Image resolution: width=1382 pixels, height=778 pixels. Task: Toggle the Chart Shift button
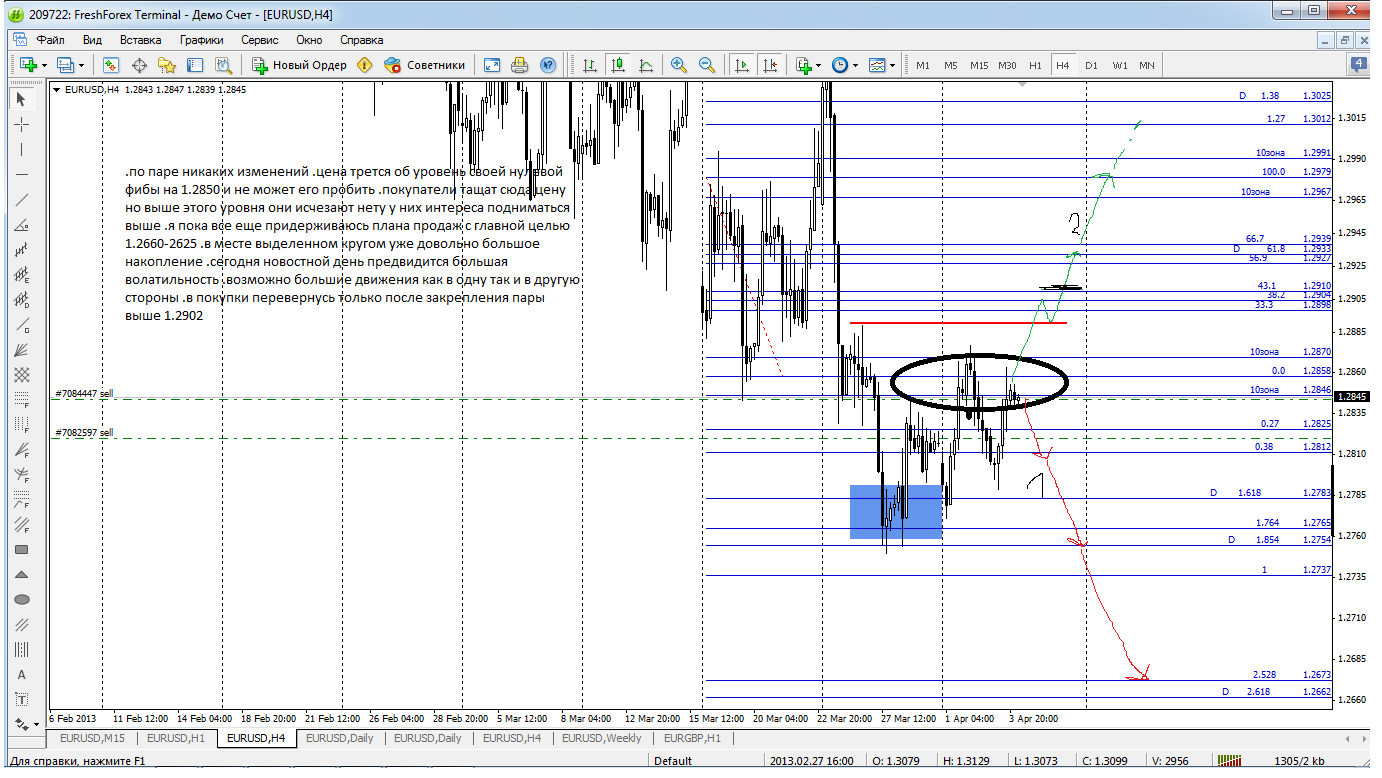pyautogui.click(x=769, y=65)
